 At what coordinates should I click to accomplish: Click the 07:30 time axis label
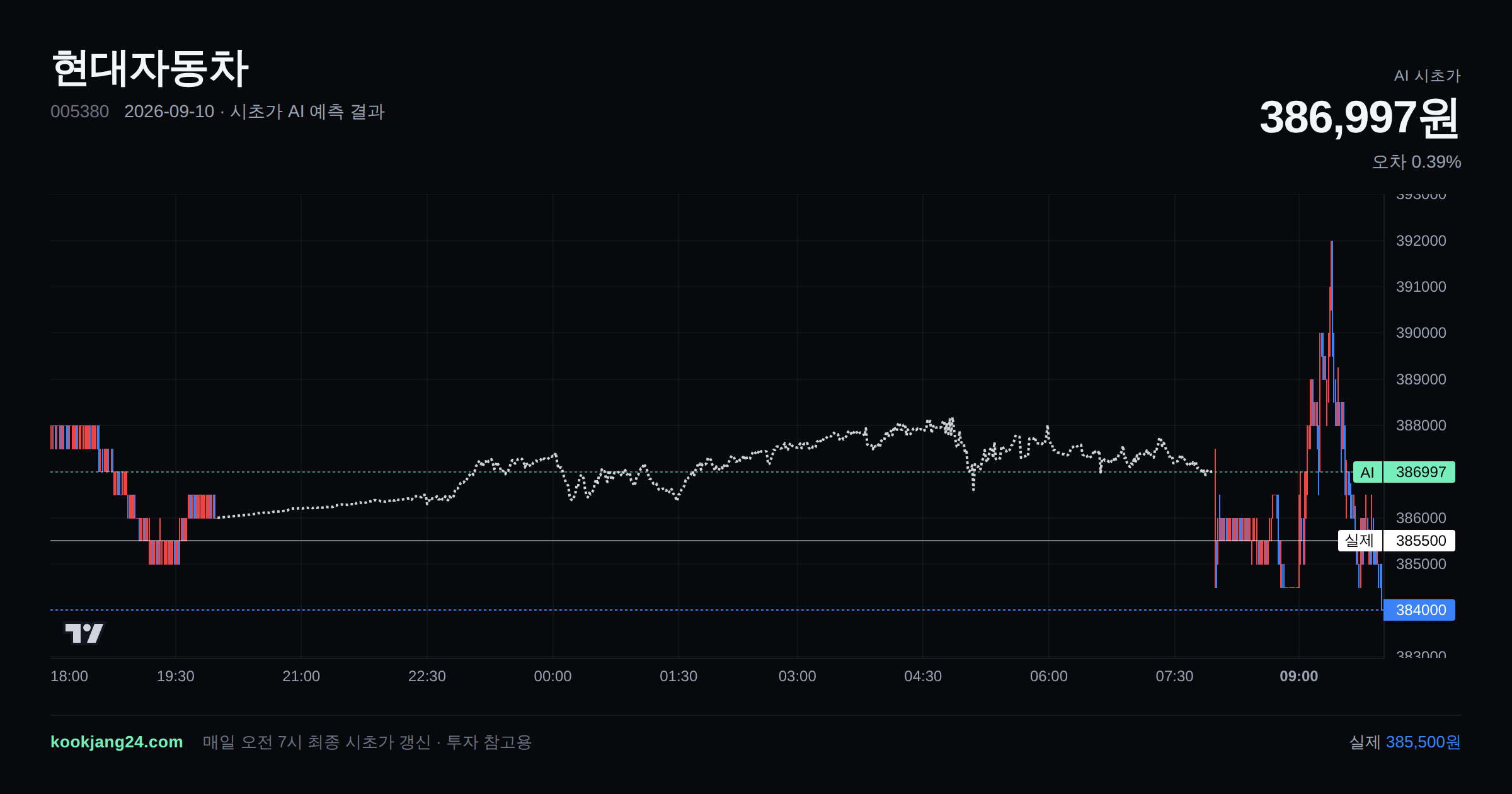coord(1174,676)
